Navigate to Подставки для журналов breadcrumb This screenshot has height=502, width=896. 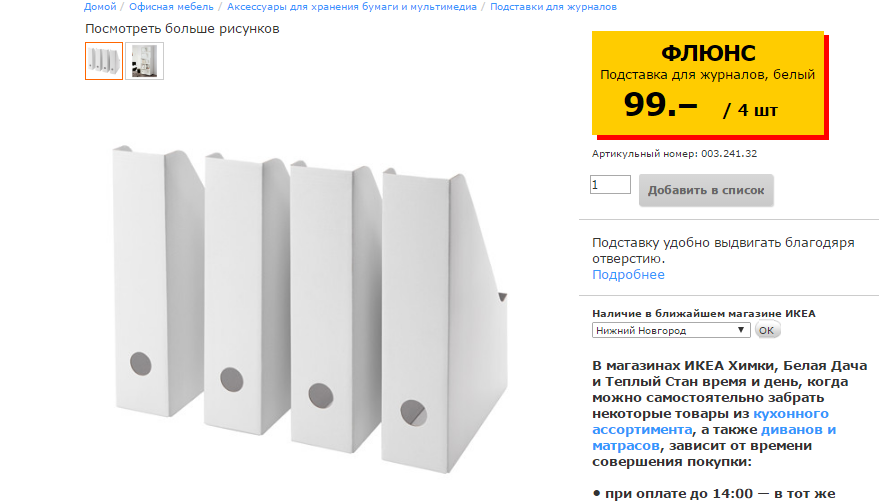tap(553, 7)
